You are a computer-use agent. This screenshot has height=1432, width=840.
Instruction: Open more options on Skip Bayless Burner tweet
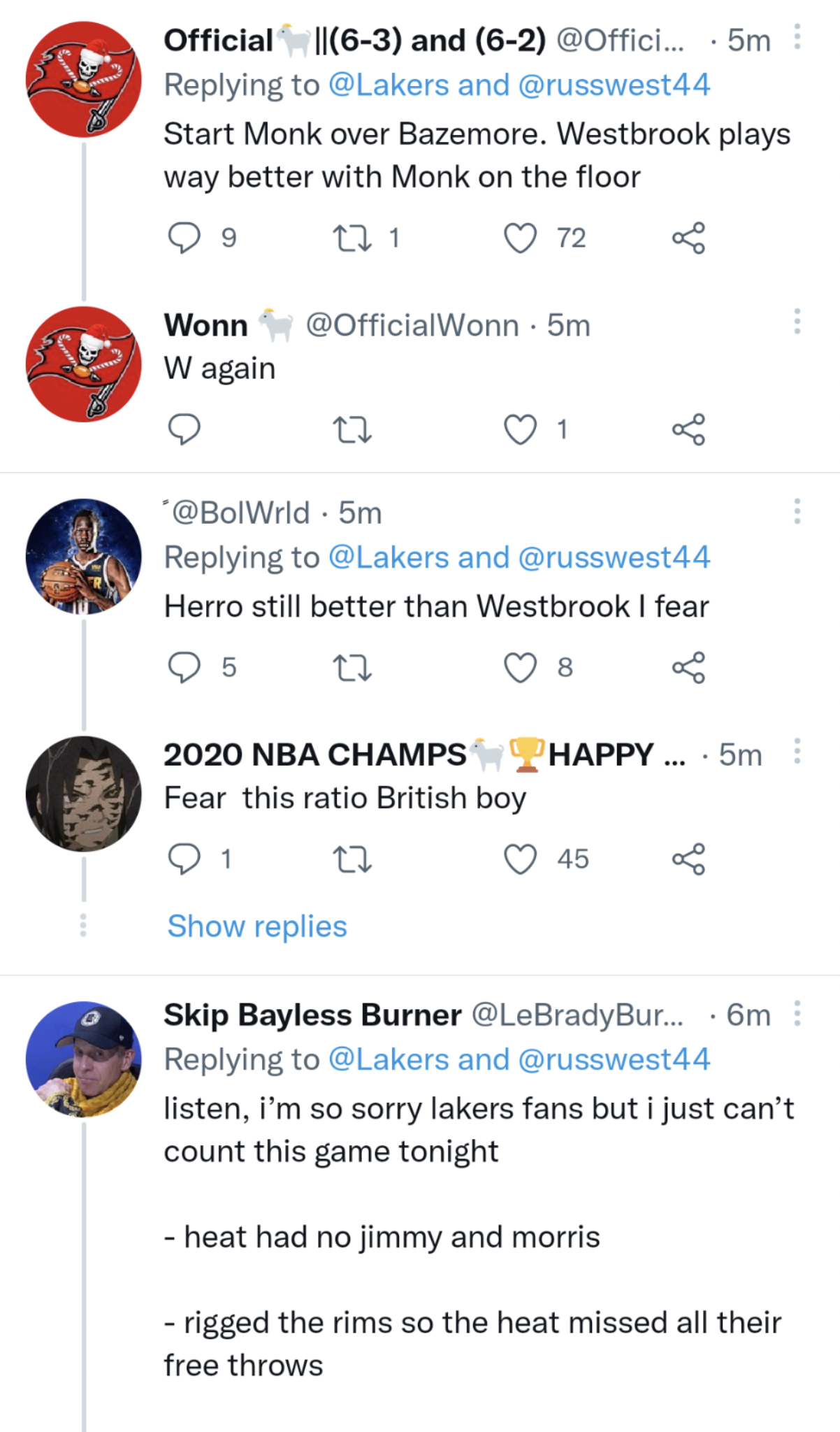797,1013
